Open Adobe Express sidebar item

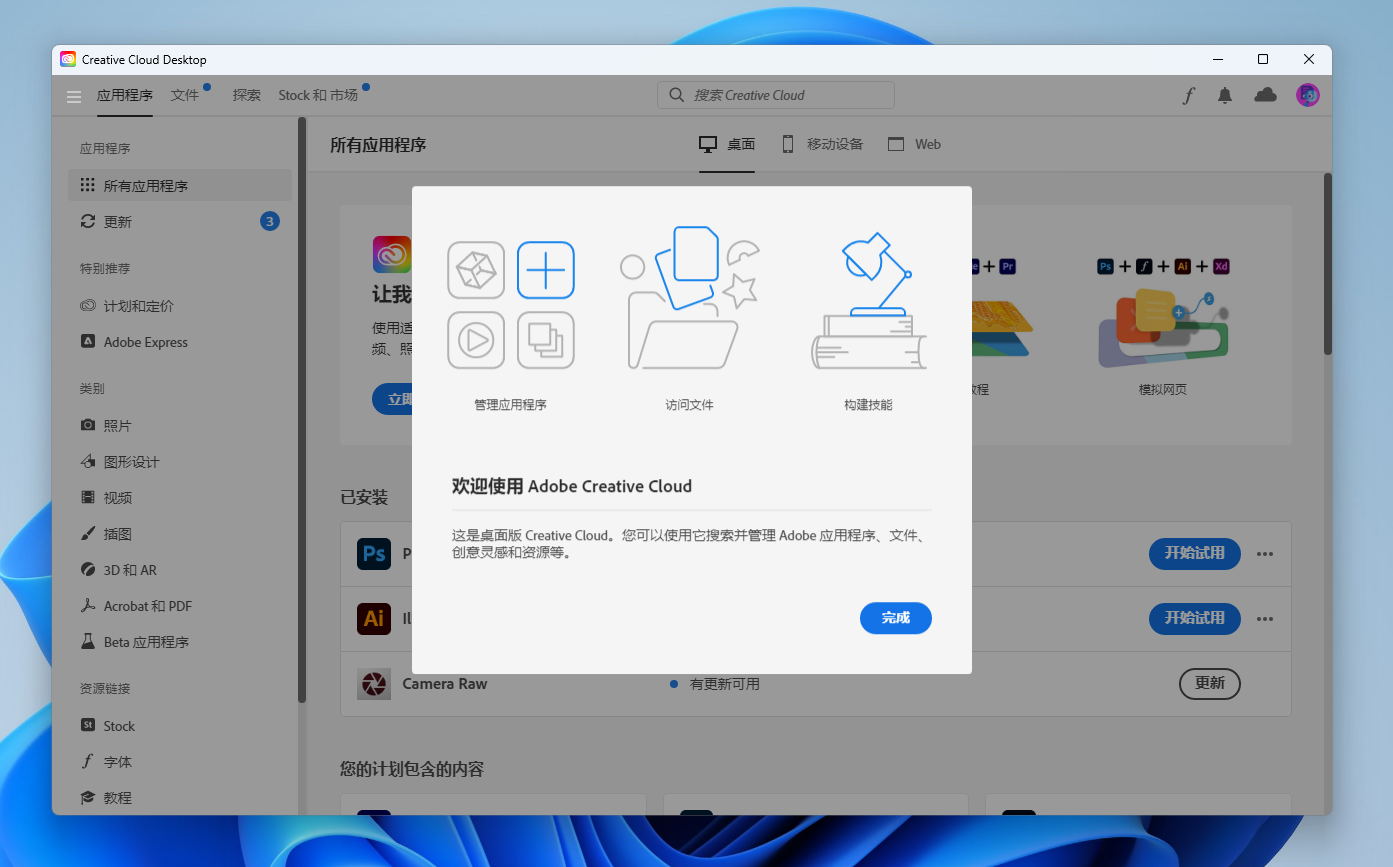(x=180, y=342)
